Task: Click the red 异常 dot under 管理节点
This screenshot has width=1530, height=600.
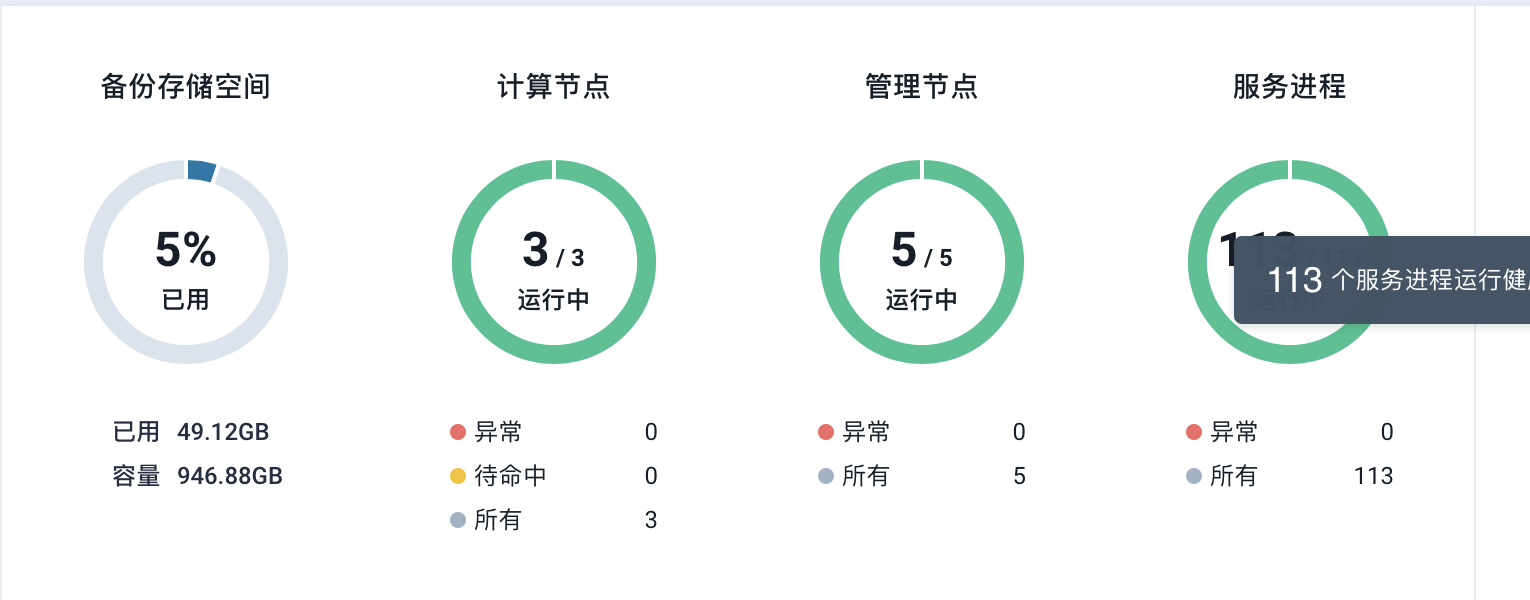Action: click(826, 432)
